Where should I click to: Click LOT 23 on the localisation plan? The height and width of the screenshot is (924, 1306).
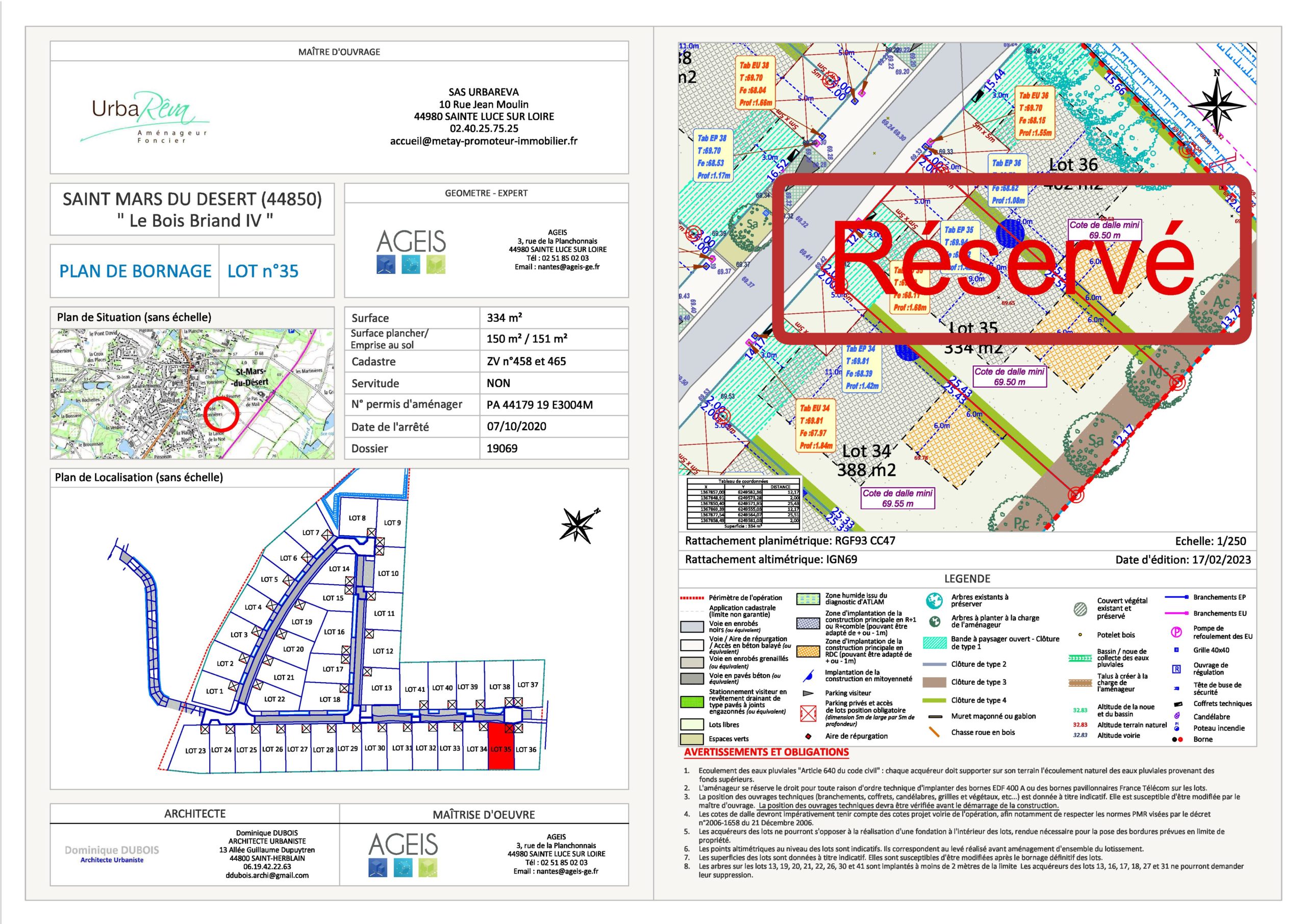(195, 751)
